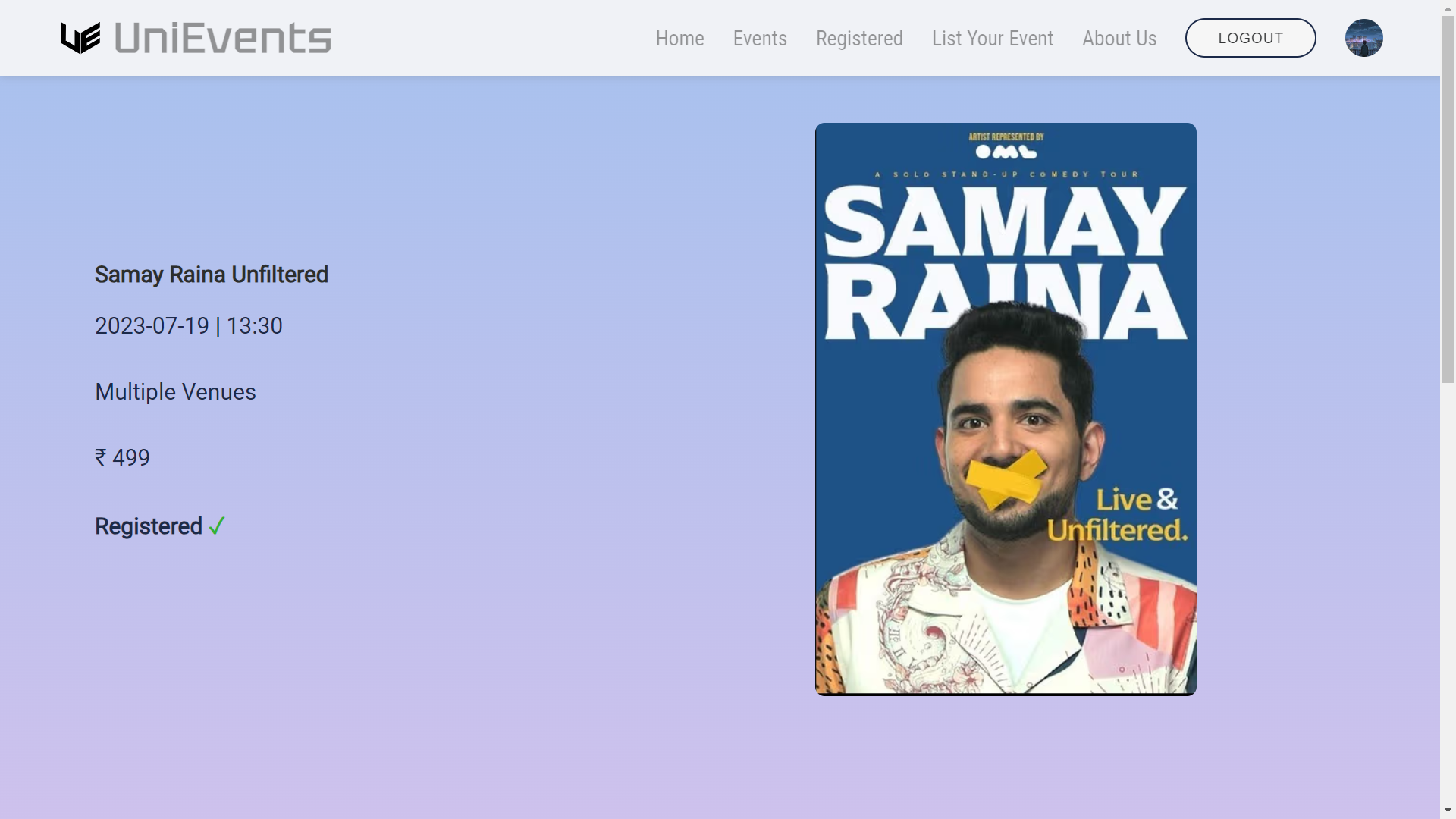Open List Your Event page

(x=992, y=39)
